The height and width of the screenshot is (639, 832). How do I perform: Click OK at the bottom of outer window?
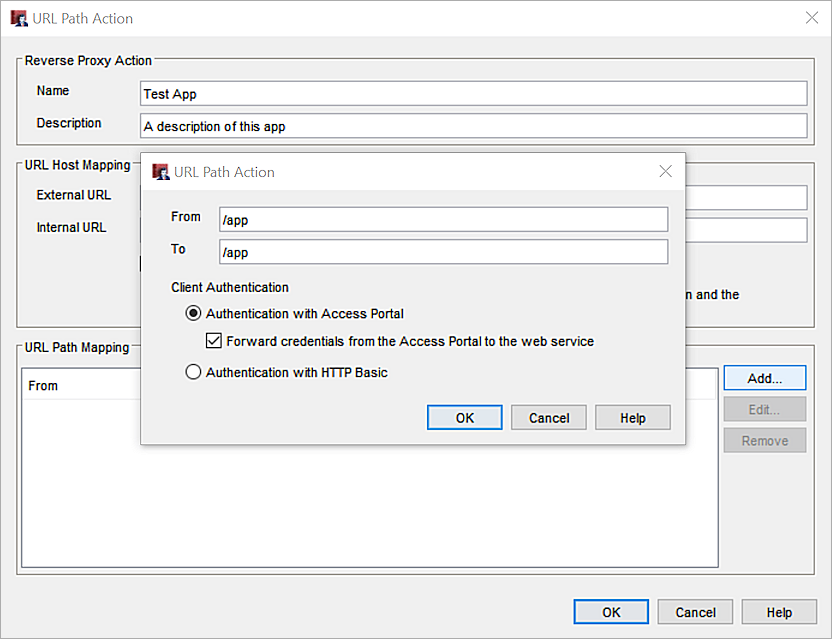pyautogui.click(x=611, y=612)
